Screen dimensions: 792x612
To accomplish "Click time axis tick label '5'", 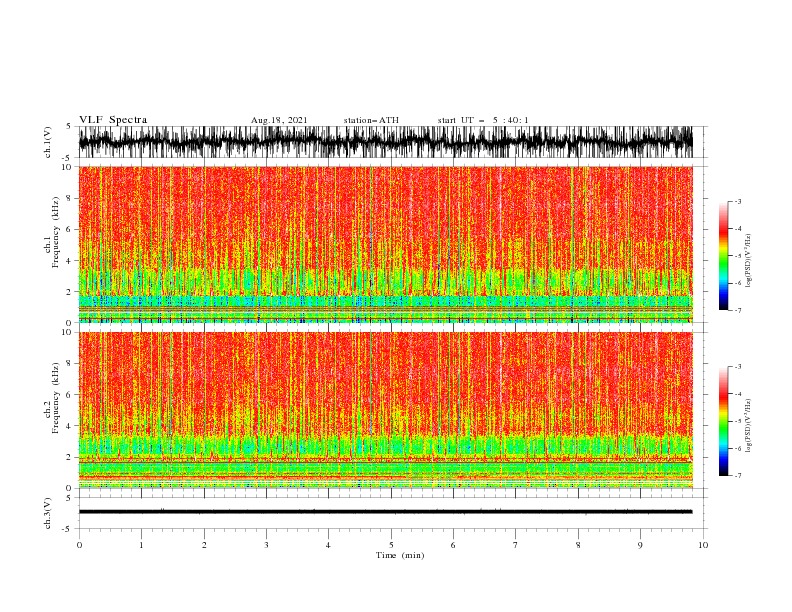I will click(391, 545).
